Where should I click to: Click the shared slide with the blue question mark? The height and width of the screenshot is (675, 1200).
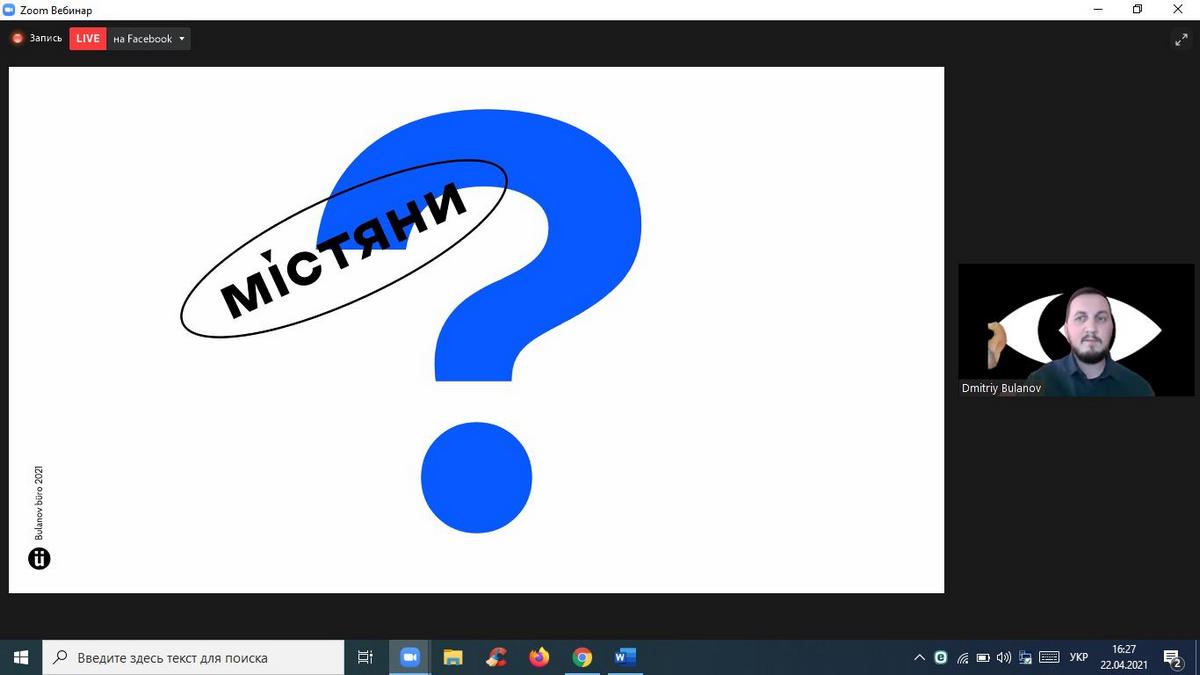[x=476, y=330]
